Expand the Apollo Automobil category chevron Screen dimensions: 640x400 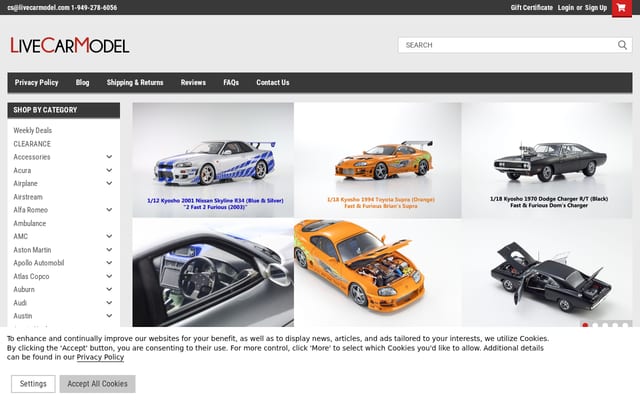109,263
